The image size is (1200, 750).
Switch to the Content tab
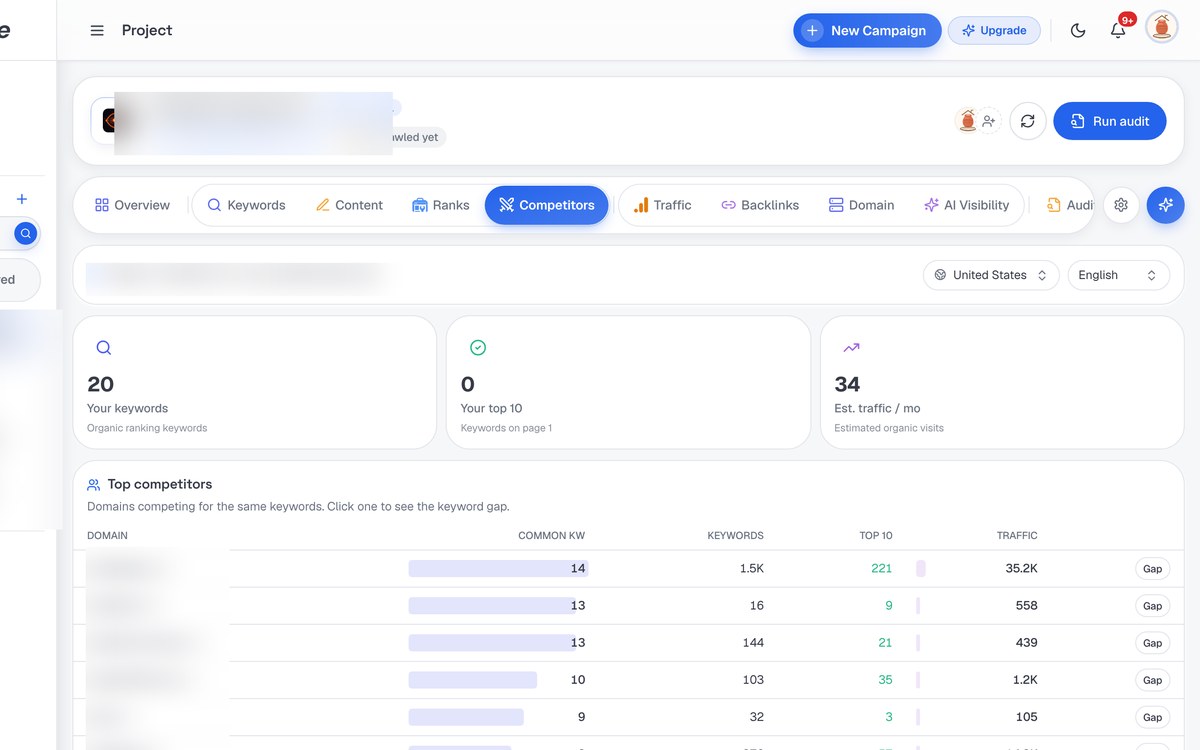point(349,205)
